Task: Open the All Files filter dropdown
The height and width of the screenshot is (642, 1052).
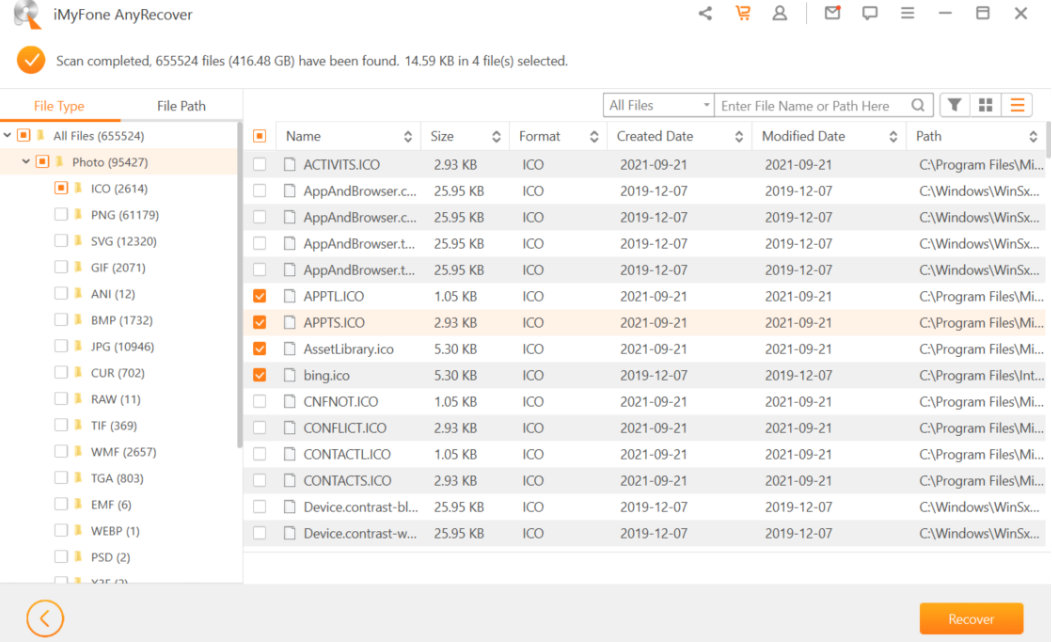Action: pos(658,105)
